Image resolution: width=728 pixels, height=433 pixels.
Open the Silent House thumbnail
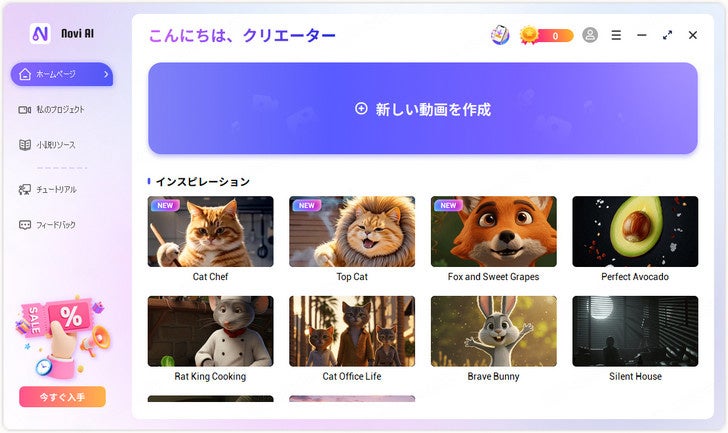pyautogui.click(x=635, y=331)
